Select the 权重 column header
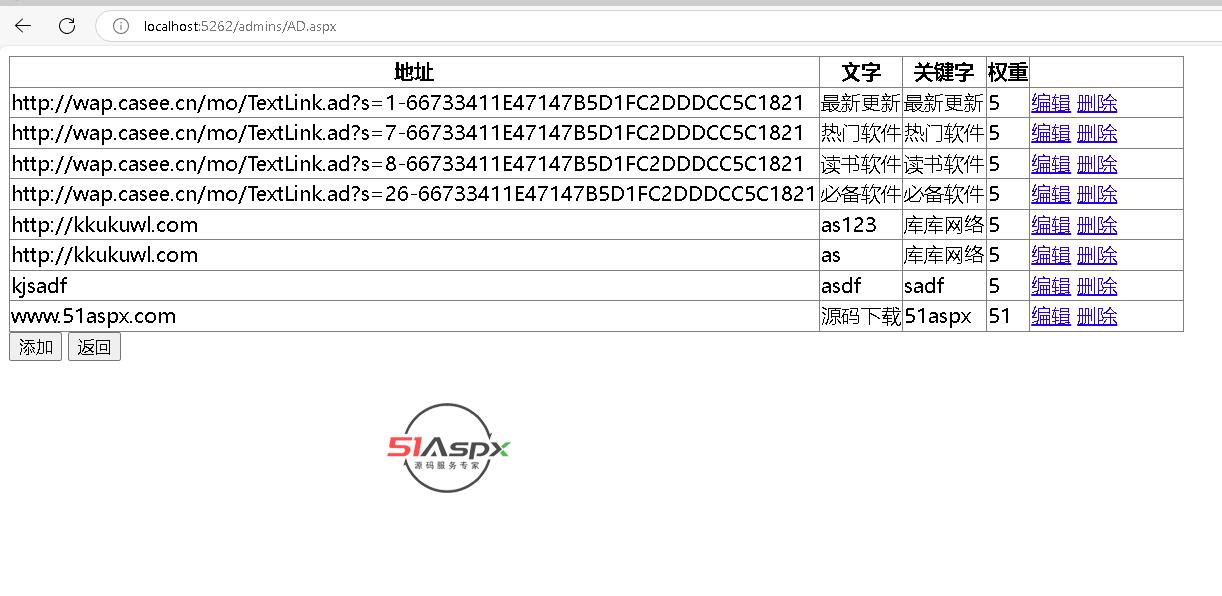Viewport: 1222px width, 596px height. coord(1008,72)
